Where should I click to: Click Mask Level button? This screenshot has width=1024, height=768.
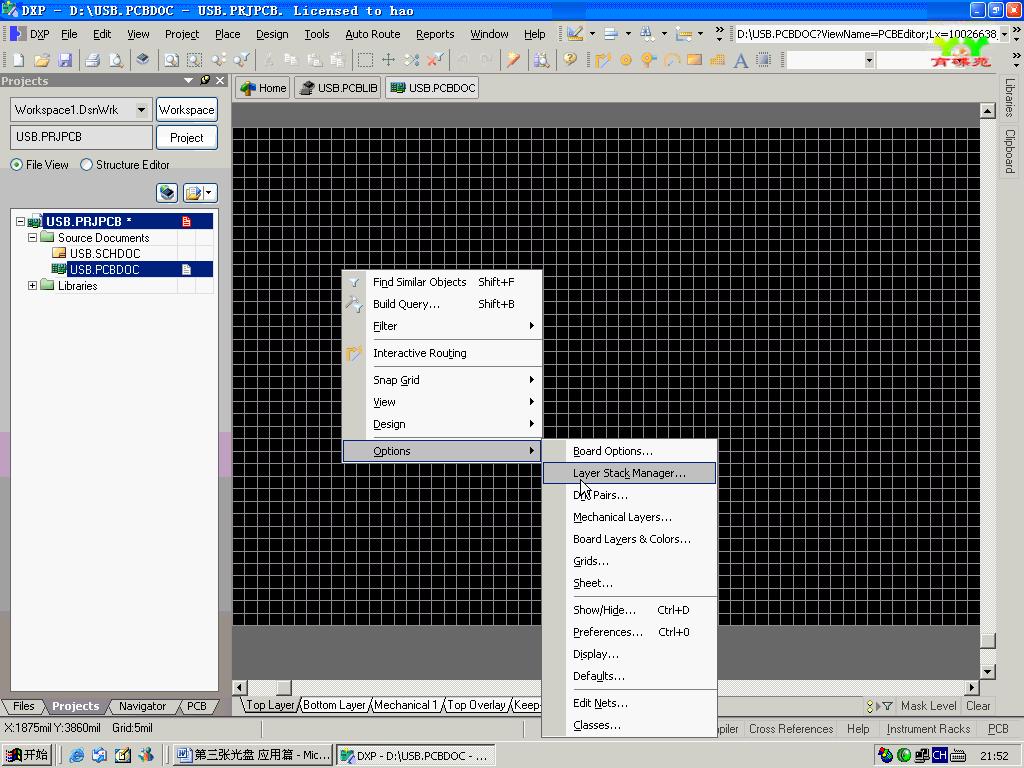click(x=928, y=705)
